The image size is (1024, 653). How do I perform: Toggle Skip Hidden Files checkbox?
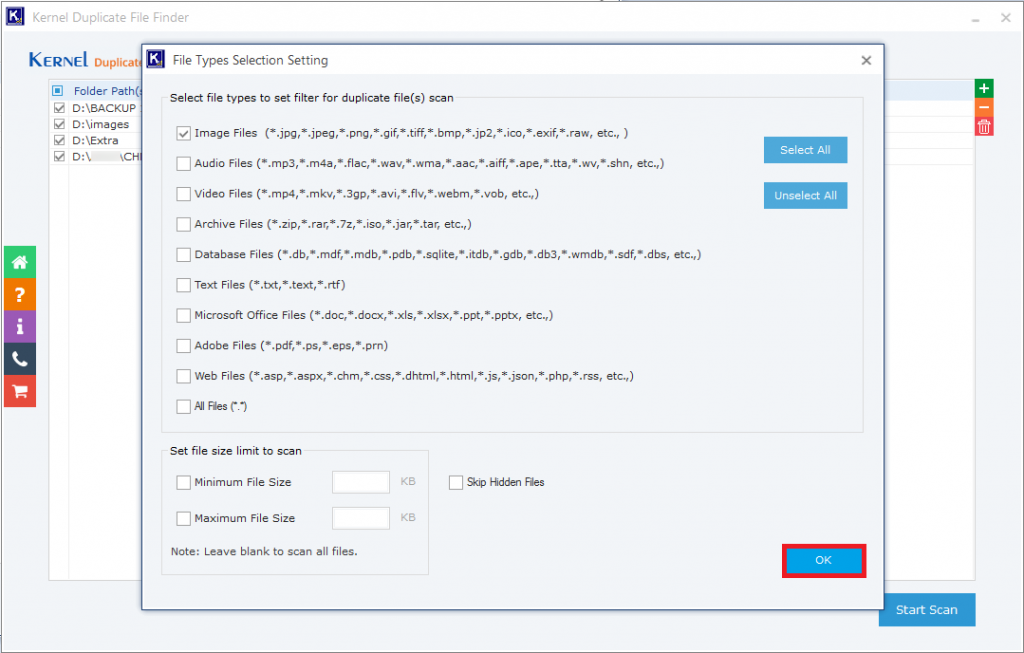pos(456,483)
